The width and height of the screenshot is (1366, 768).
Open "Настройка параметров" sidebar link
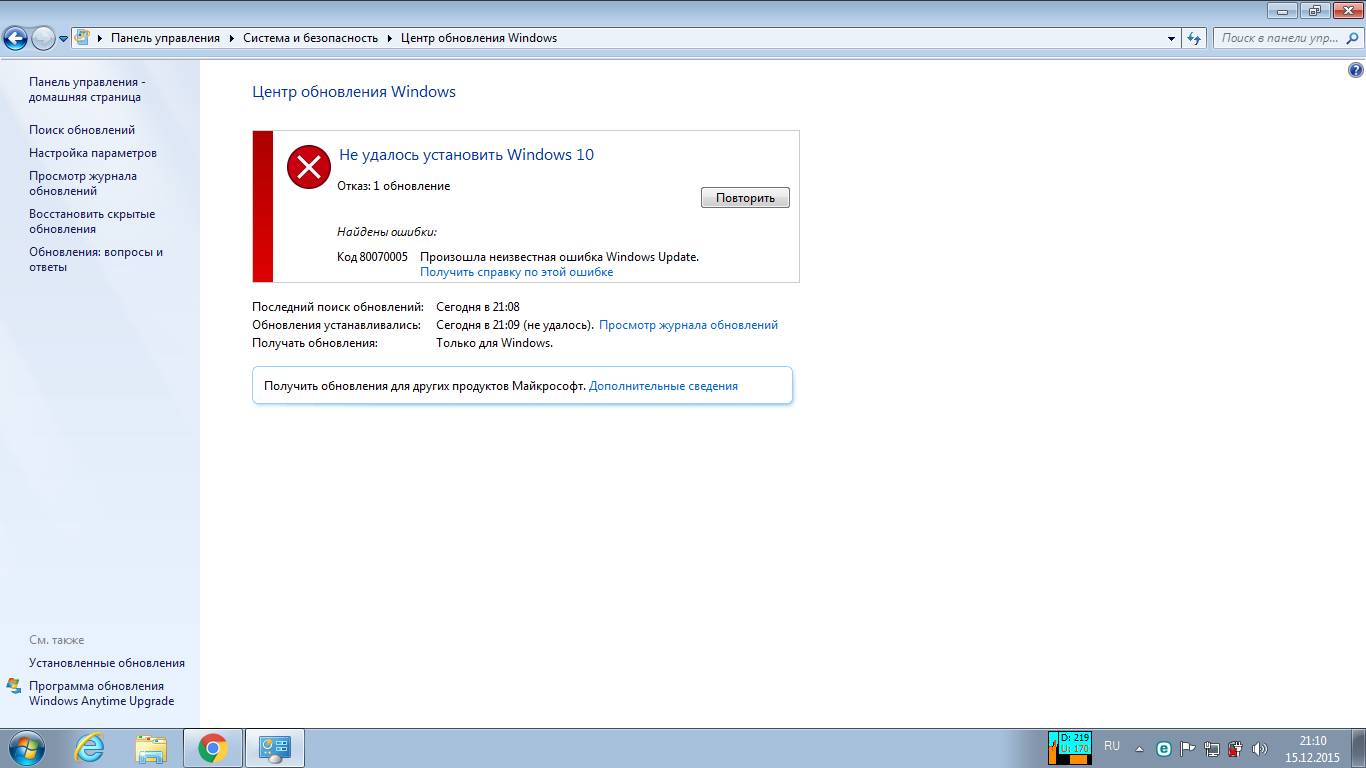tap(93, 153)
